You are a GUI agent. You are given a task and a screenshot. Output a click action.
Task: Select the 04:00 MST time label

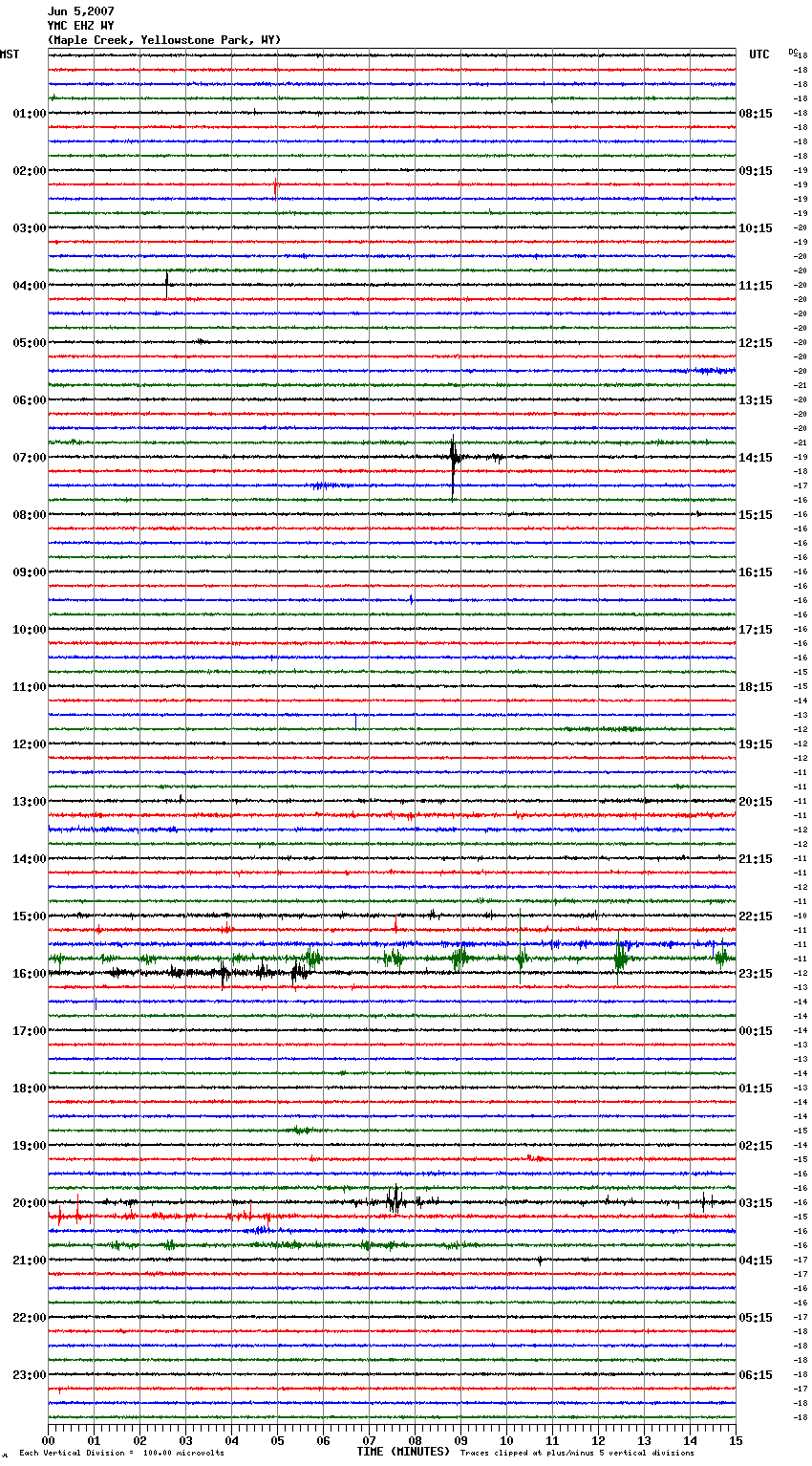coord(30,286)
